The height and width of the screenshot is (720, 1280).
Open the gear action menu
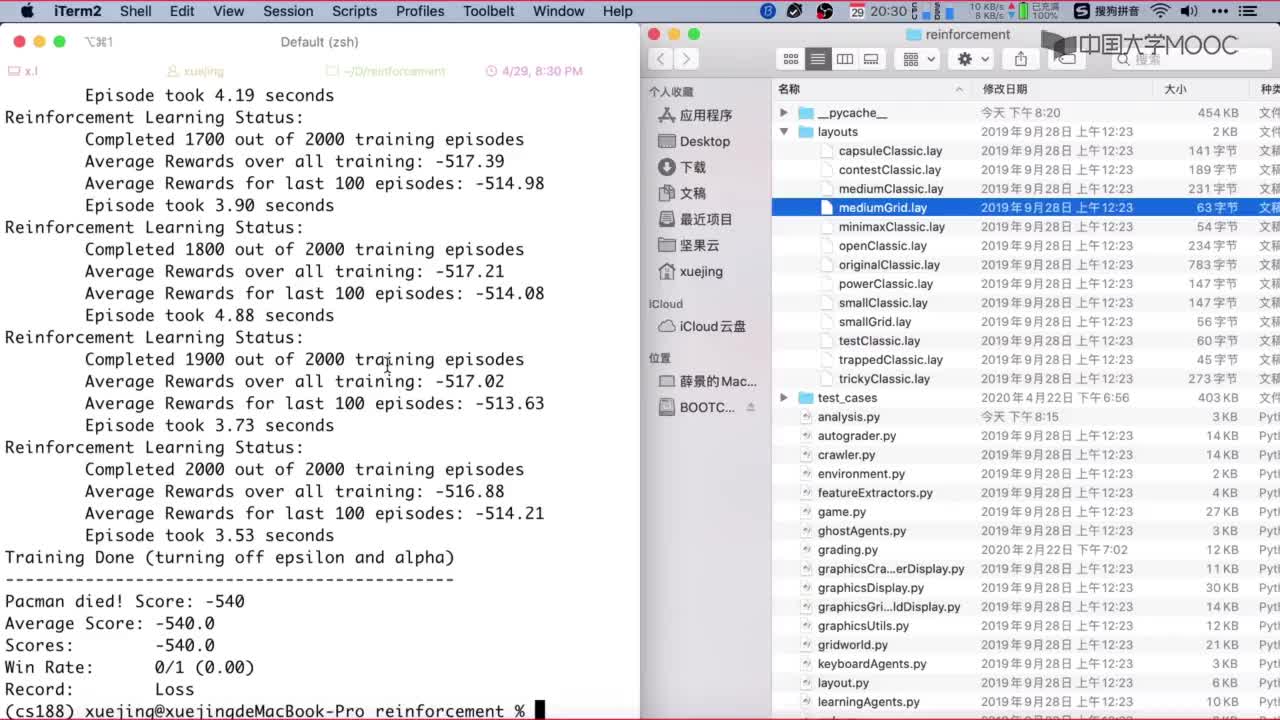(973, 59)
